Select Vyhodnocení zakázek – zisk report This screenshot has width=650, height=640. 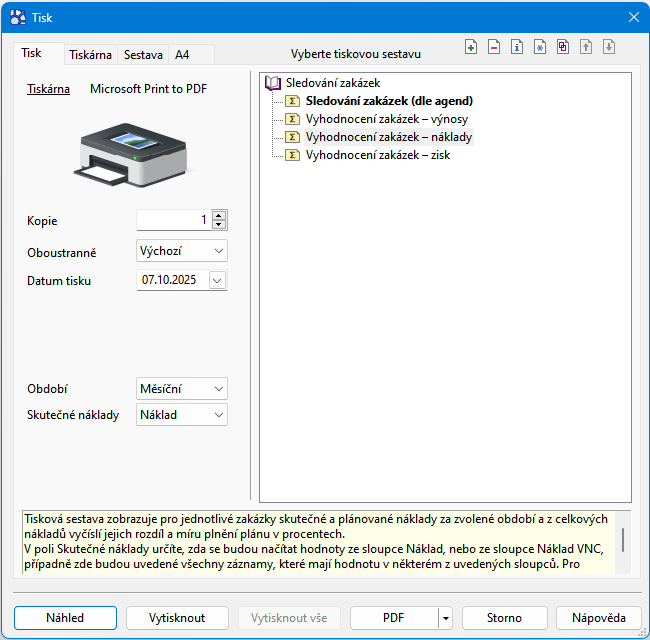point(377,155)
